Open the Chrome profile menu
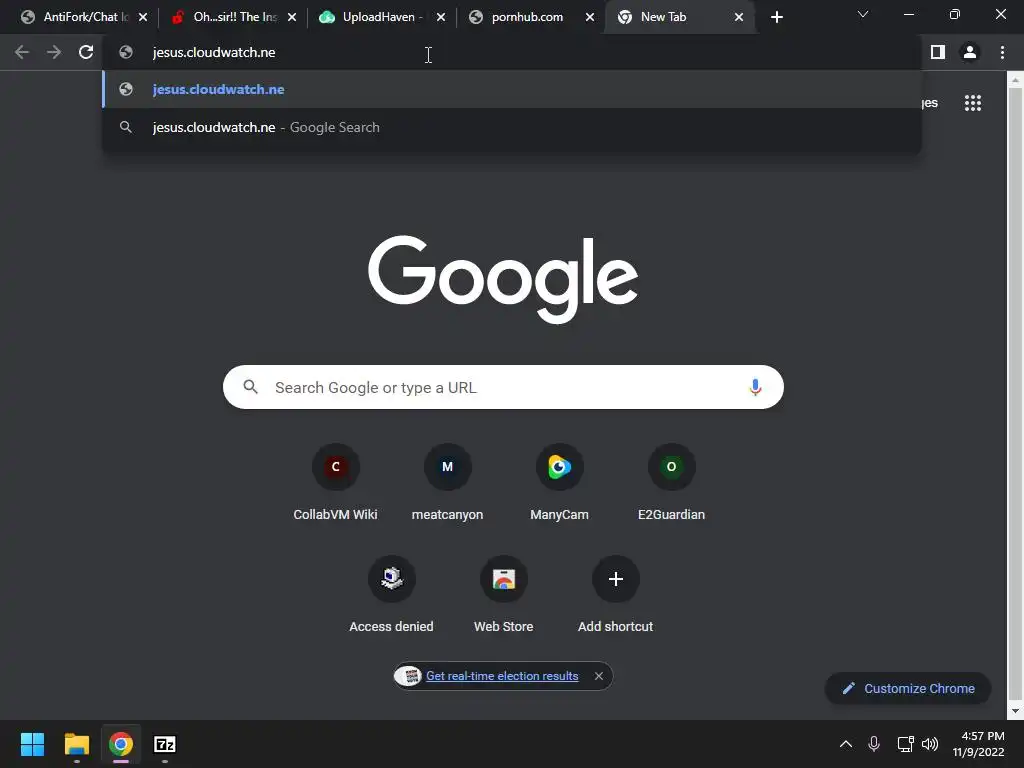Viewport: 1024px width, 768px height. point(970,52)
